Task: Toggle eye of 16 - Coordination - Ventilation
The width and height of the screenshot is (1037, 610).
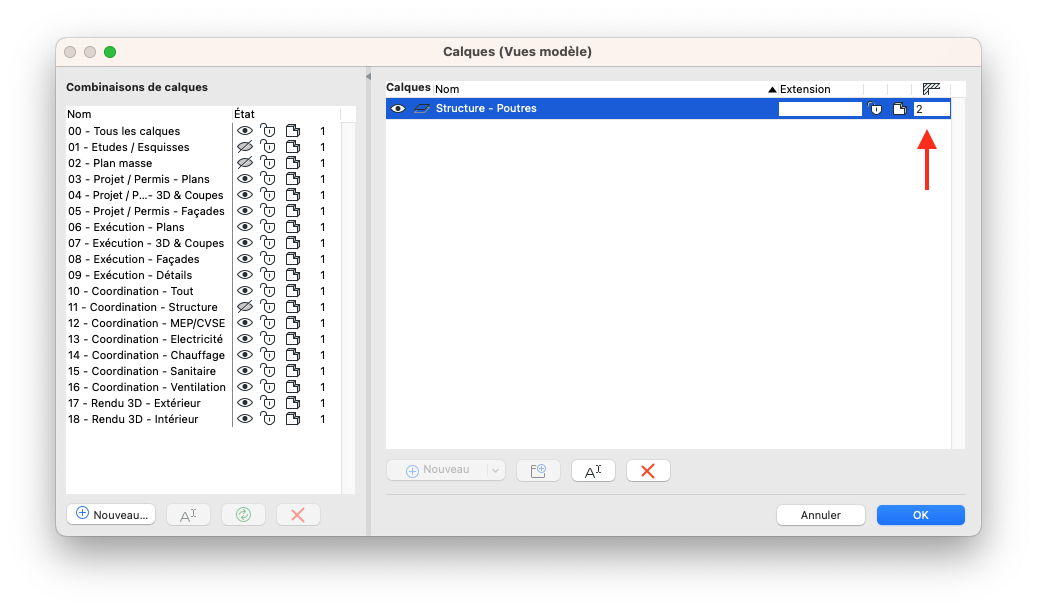Action: click(245, 387)
